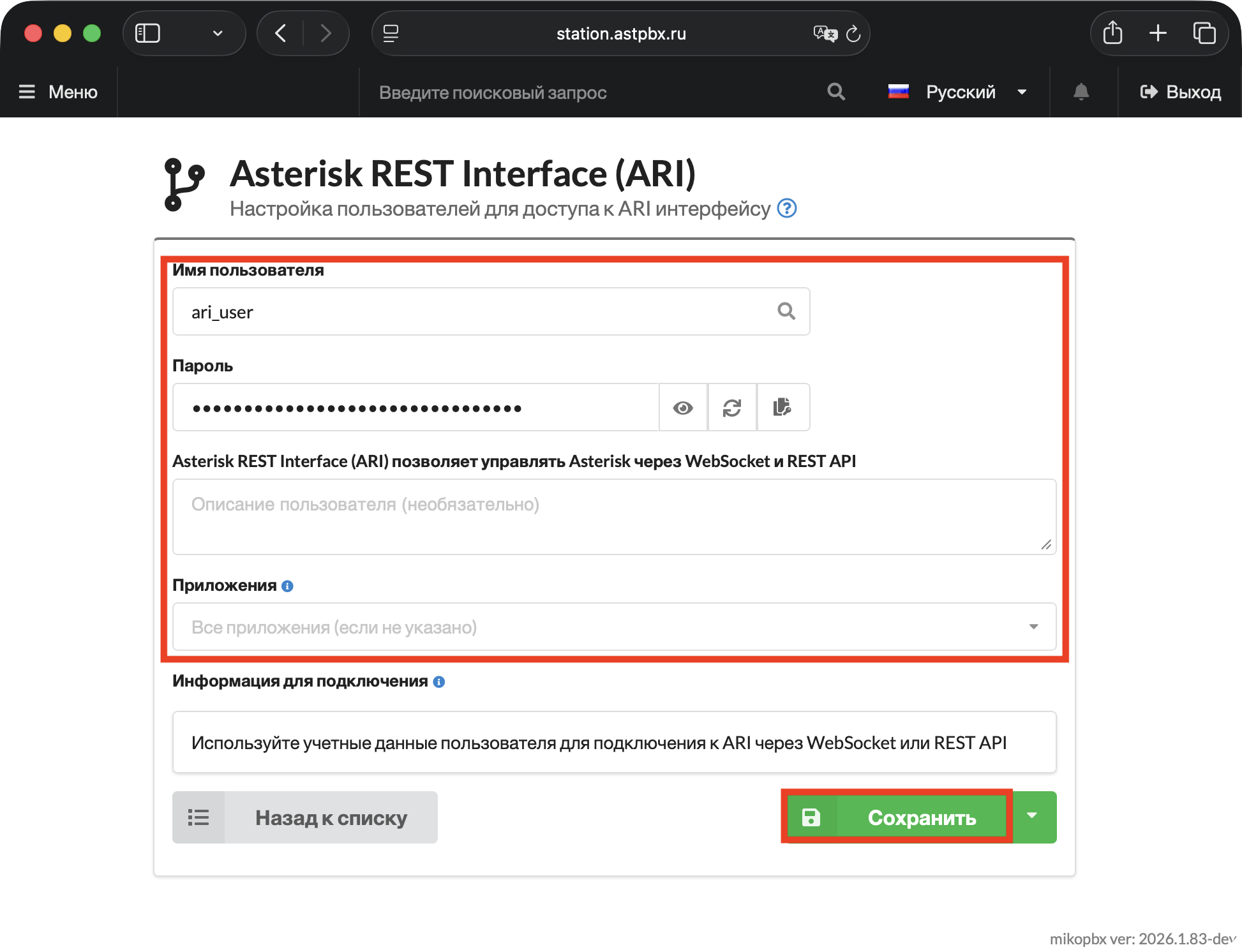1242x952 pixels.
Task: Show the Приложения info tooltip icon
Action: click(288, 586)
